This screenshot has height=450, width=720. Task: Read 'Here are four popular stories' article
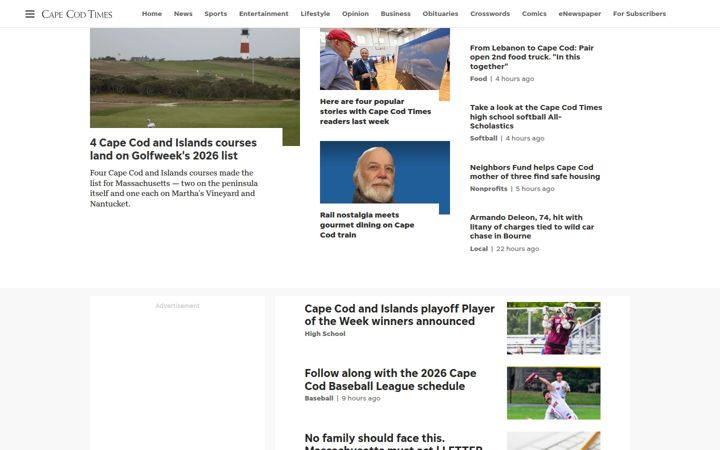tap(375, 112)
